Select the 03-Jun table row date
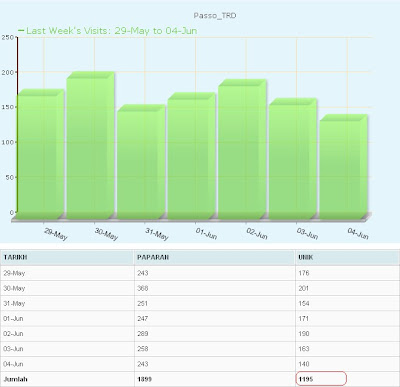This screenshot has width=400, height=387. 13,349
